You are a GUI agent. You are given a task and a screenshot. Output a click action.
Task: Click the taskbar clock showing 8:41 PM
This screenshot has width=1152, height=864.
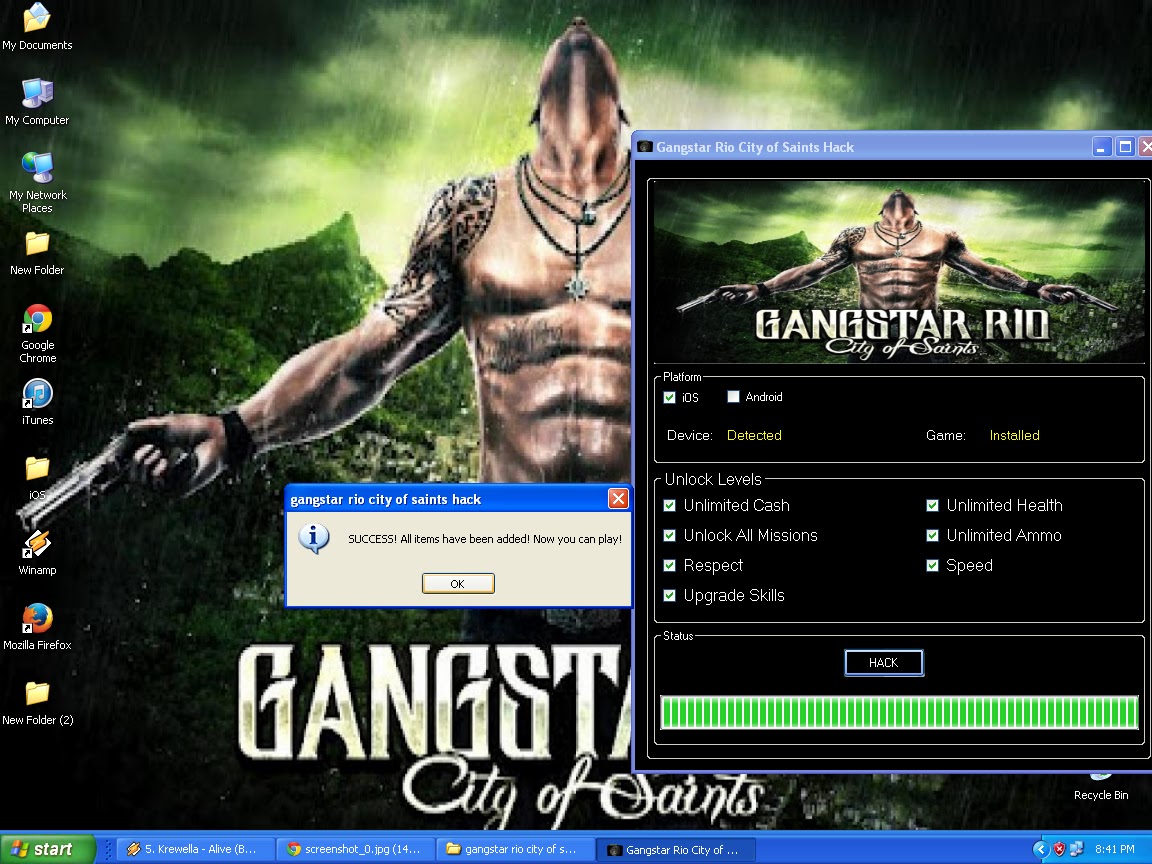coord(1115,849)
